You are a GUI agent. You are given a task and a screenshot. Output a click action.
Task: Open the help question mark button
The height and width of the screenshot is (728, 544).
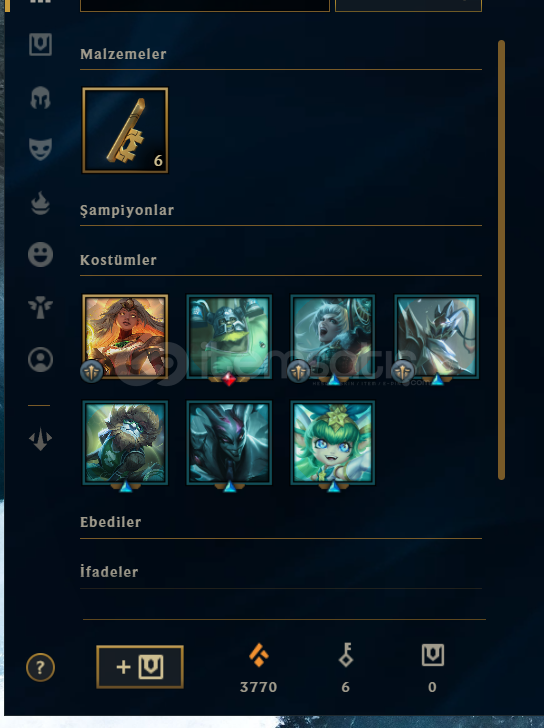(40, 667)
